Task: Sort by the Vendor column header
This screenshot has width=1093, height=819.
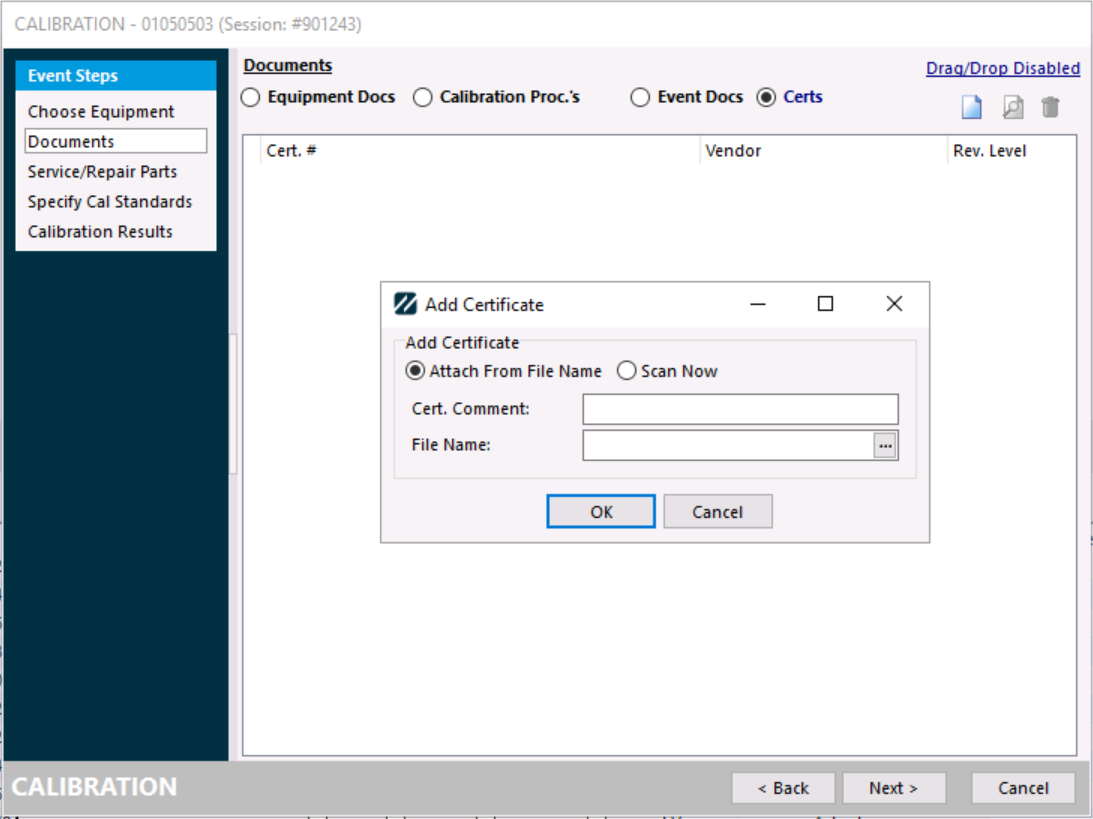Action: (733, 151)
